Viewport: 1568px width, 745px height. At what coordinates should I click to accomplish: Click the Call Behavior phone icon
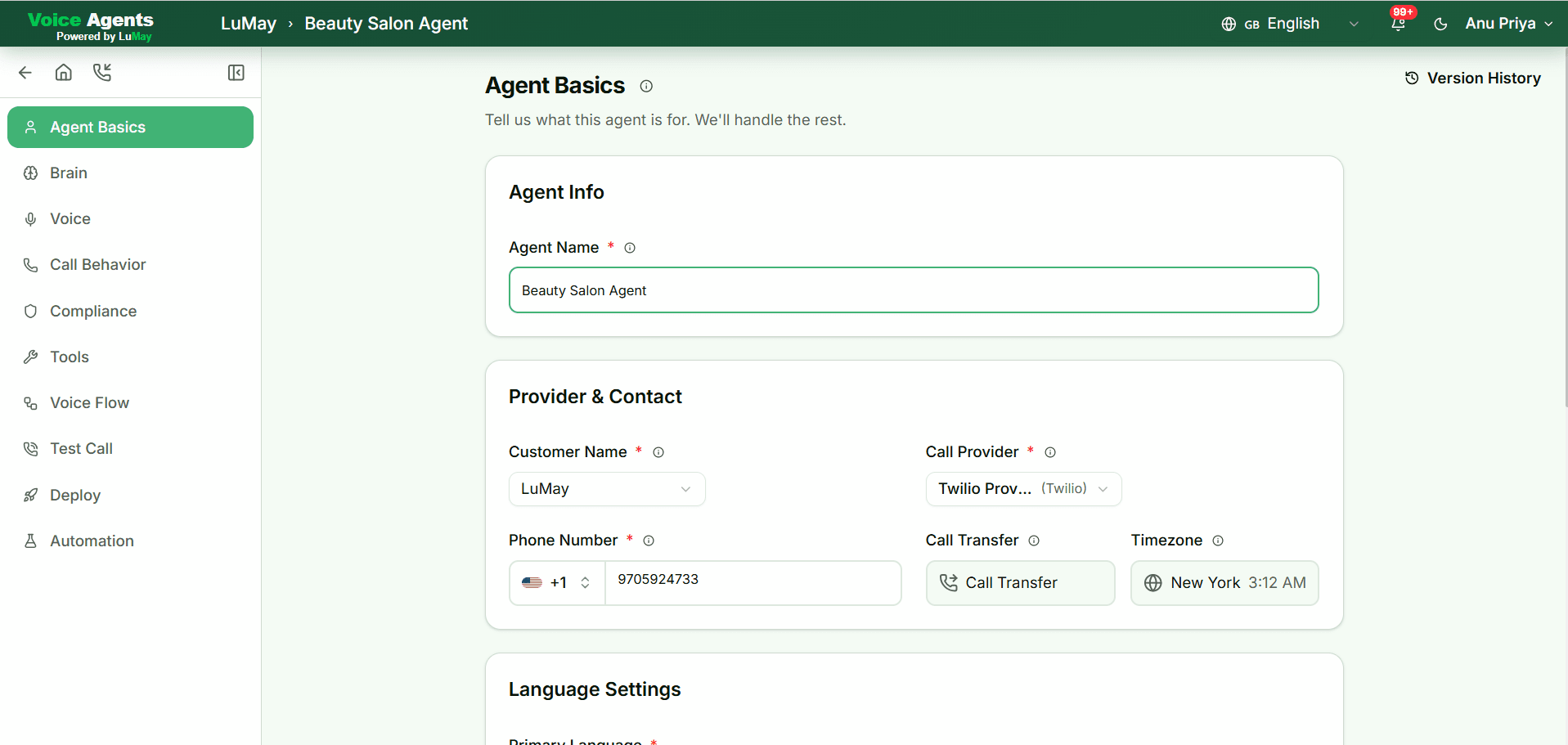31,265
